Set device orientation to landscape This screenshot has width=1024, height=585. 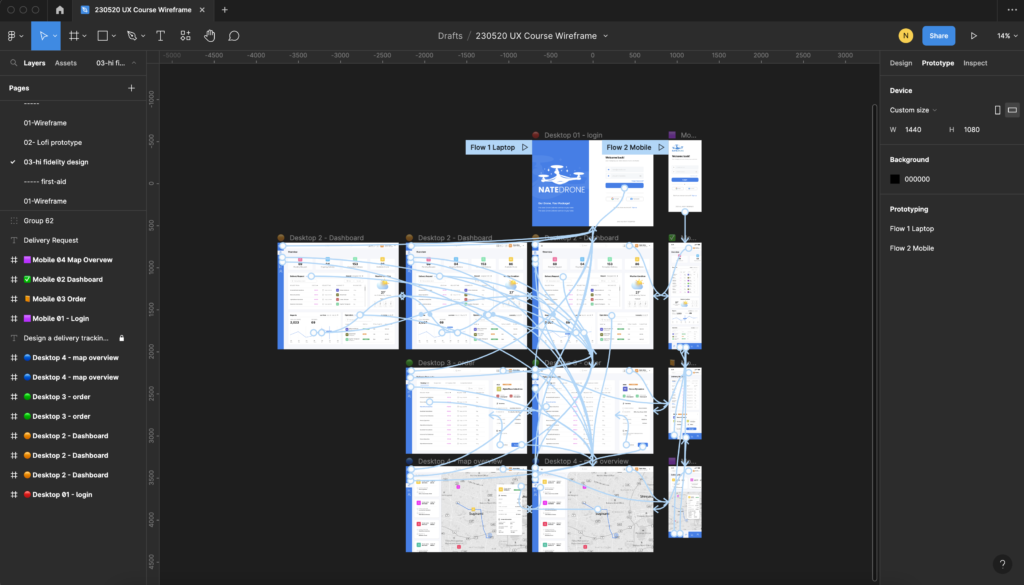1012,110
